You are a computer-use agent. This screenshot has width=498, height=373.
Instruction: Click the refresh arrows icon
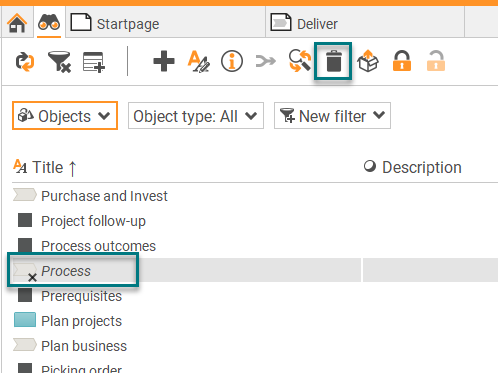[25, 62]
